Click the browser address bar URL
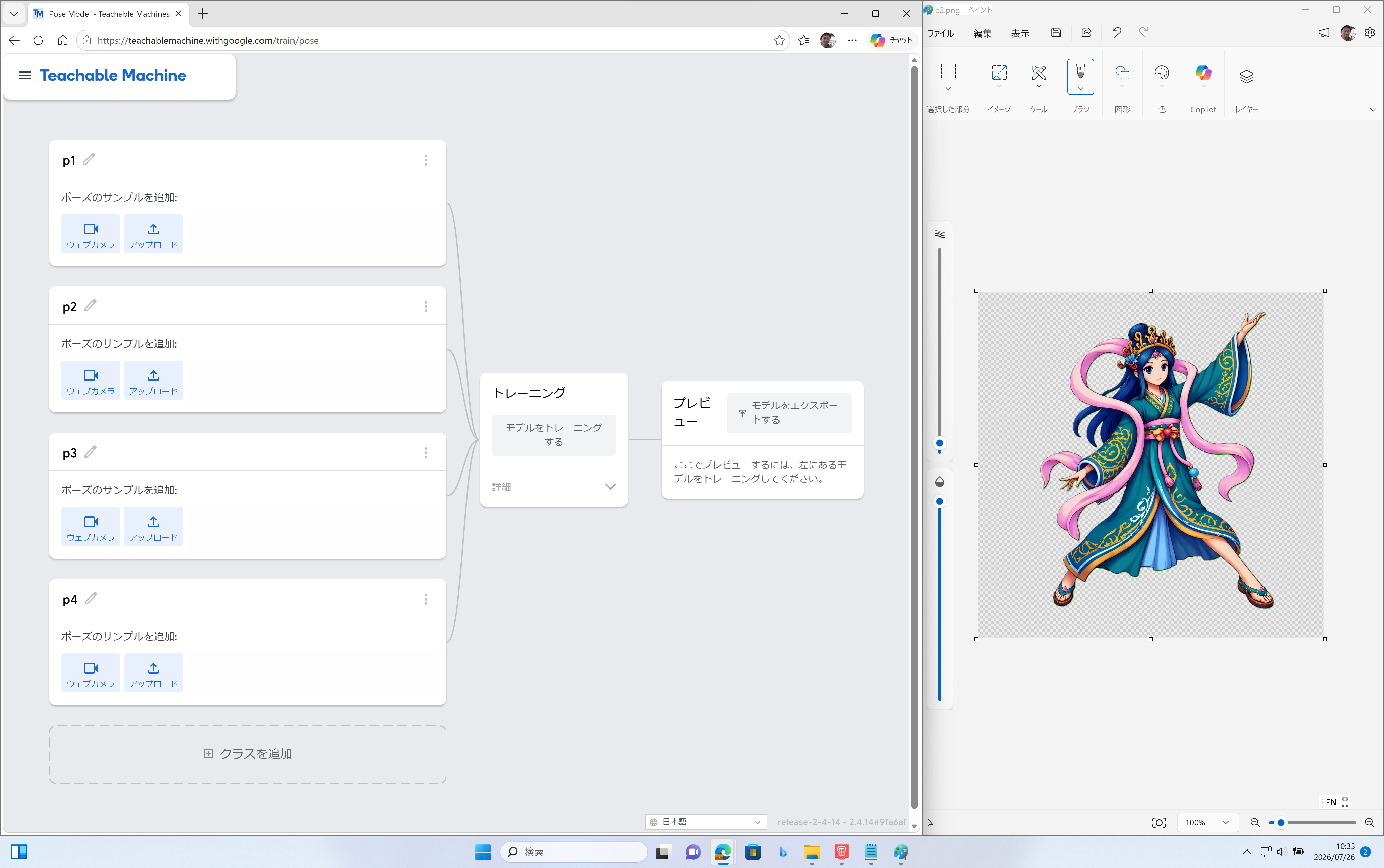Viewport: 1384px width, 868px height. (x=208, y=40)
